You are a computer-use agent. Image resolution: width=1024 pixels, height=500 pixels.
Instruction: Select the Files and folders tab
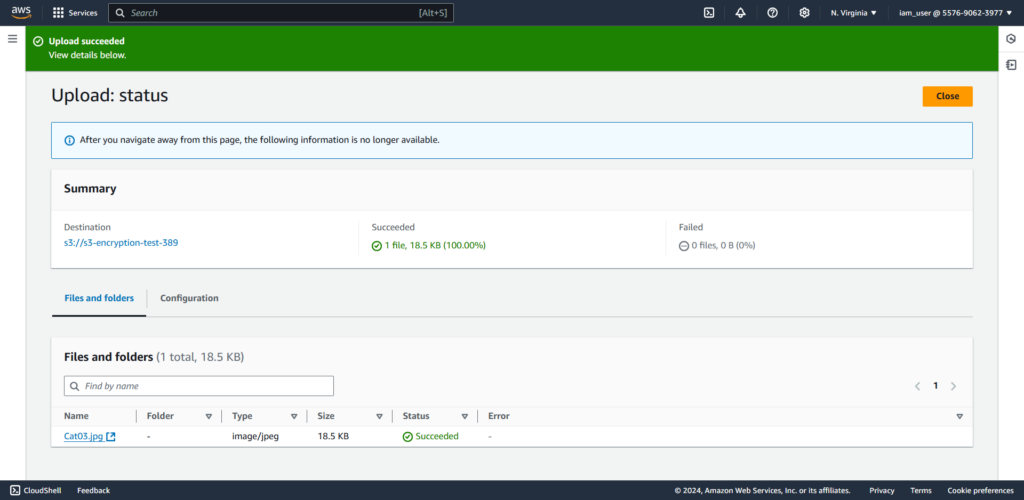click(99, 298)
